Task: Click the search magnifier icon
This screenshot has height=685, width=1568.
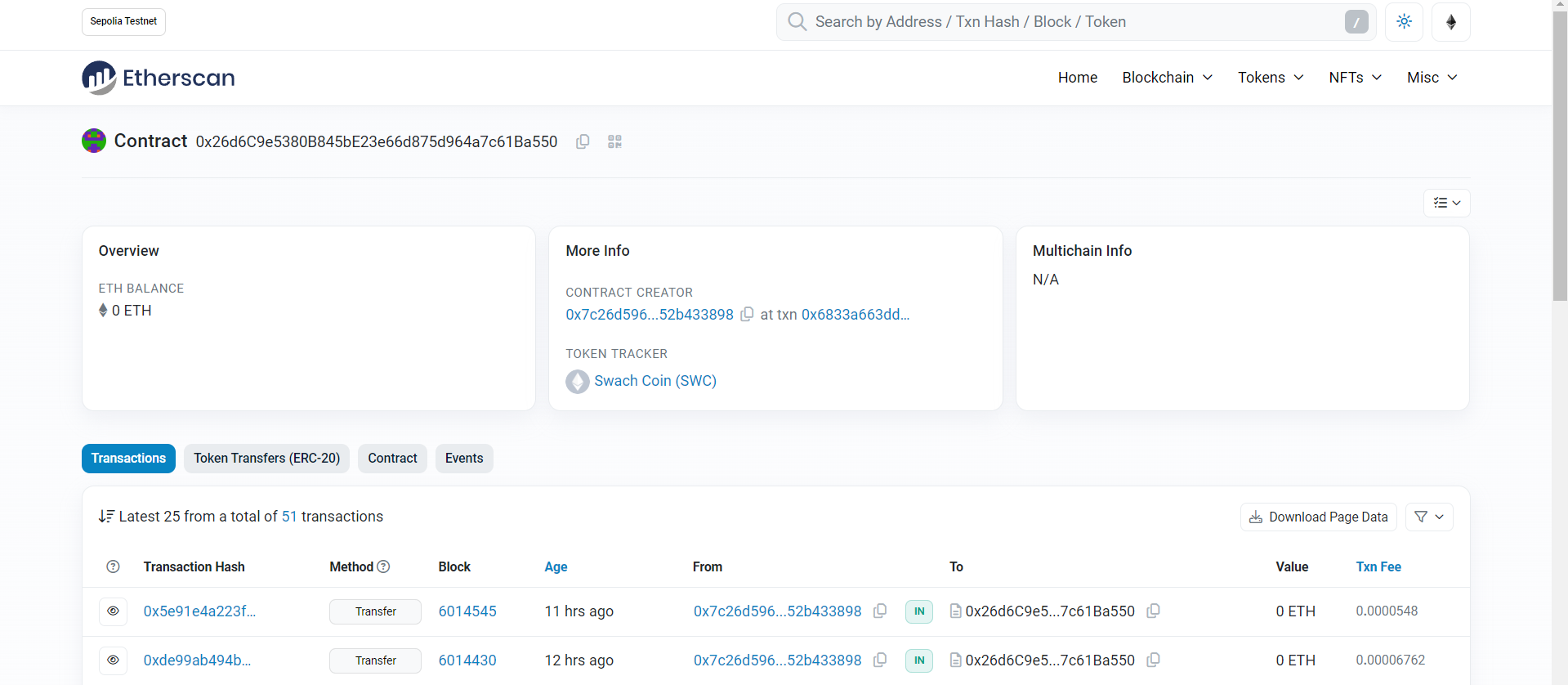Action: tap(797, 22)
